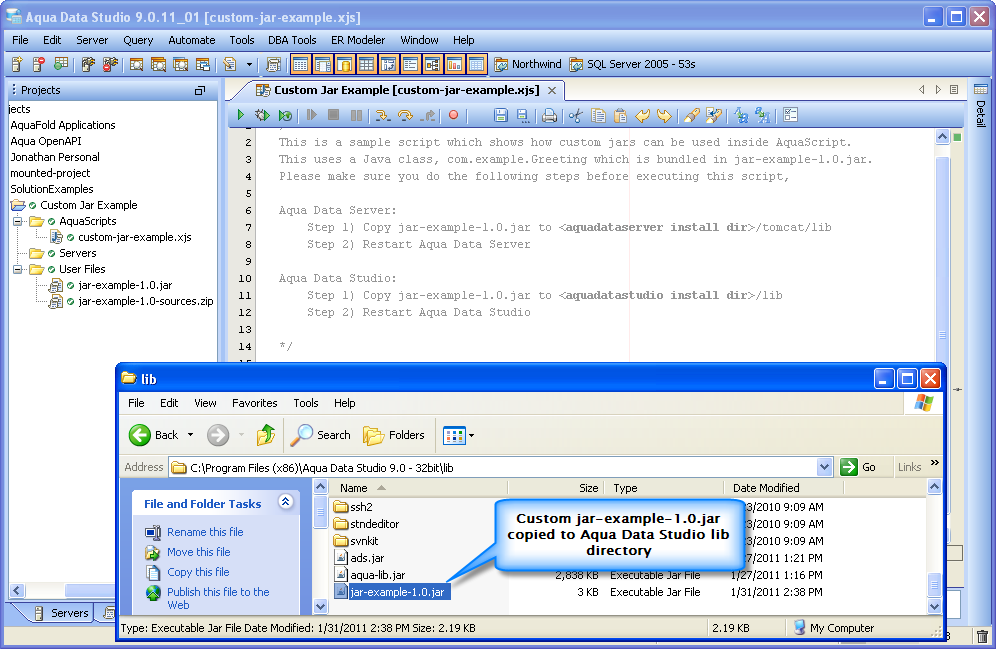Toggle the first orange-highlighted grid icon in main toolbar
The height and width of the screenshot is (649, 996).
(300, 64)
